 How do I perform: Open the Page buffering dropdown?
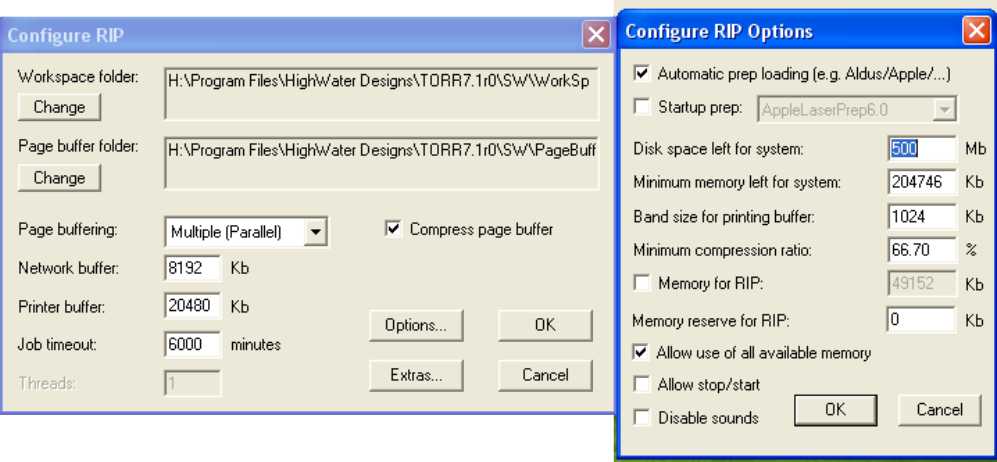click(x=315, y=233)
